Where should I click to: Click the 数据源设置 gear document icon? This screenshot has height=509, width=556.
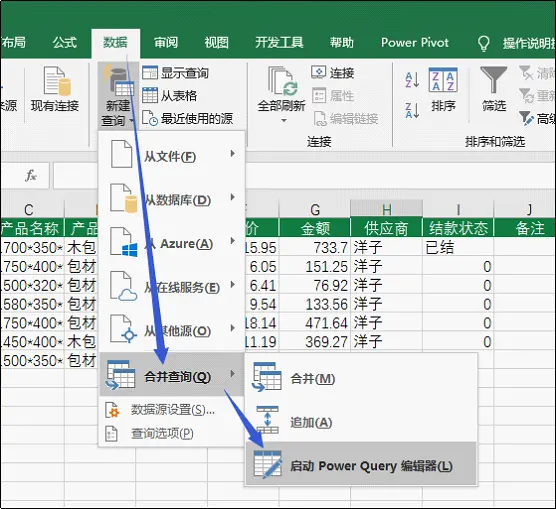point(113,410)
